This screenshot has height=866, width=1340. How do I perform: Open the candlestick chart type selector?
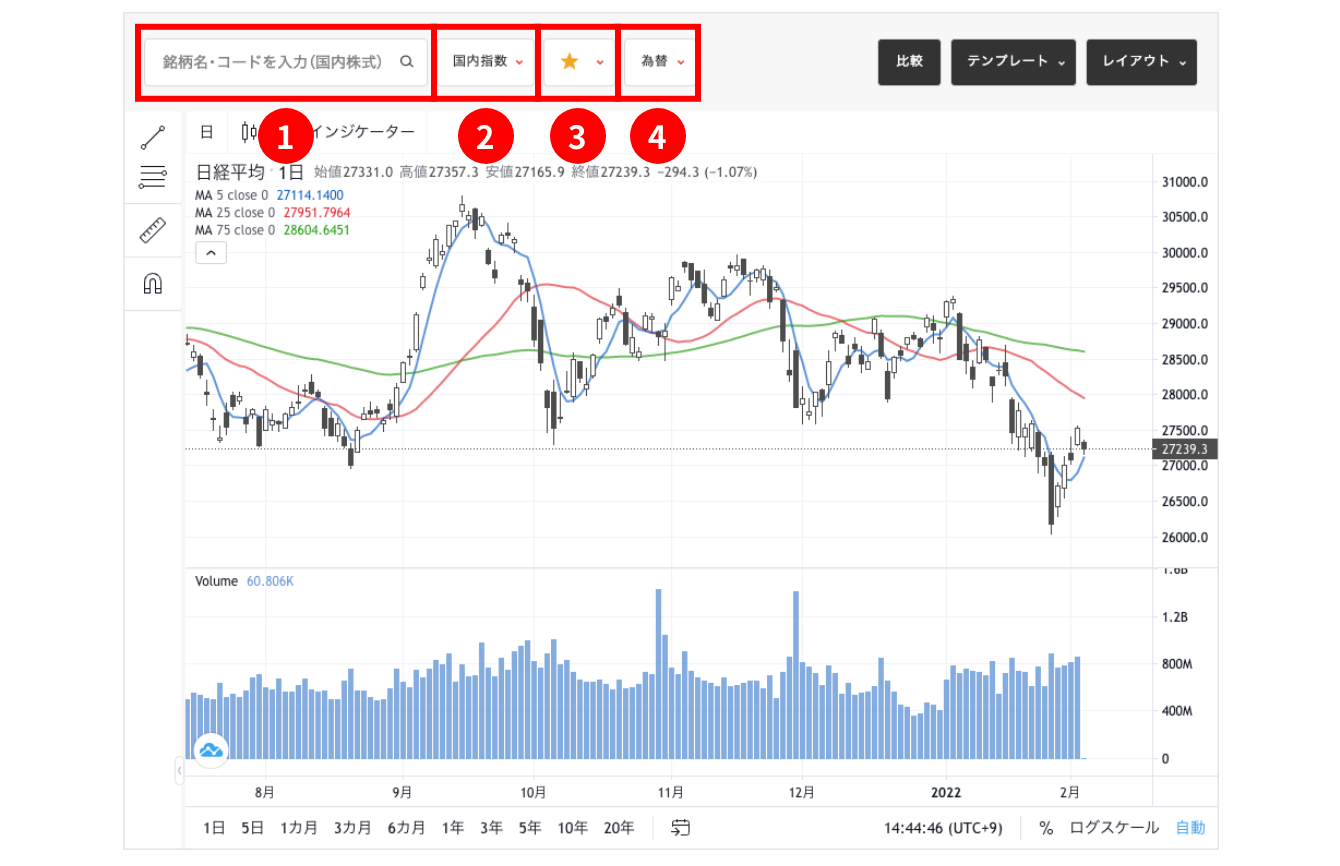pos(249,132)
